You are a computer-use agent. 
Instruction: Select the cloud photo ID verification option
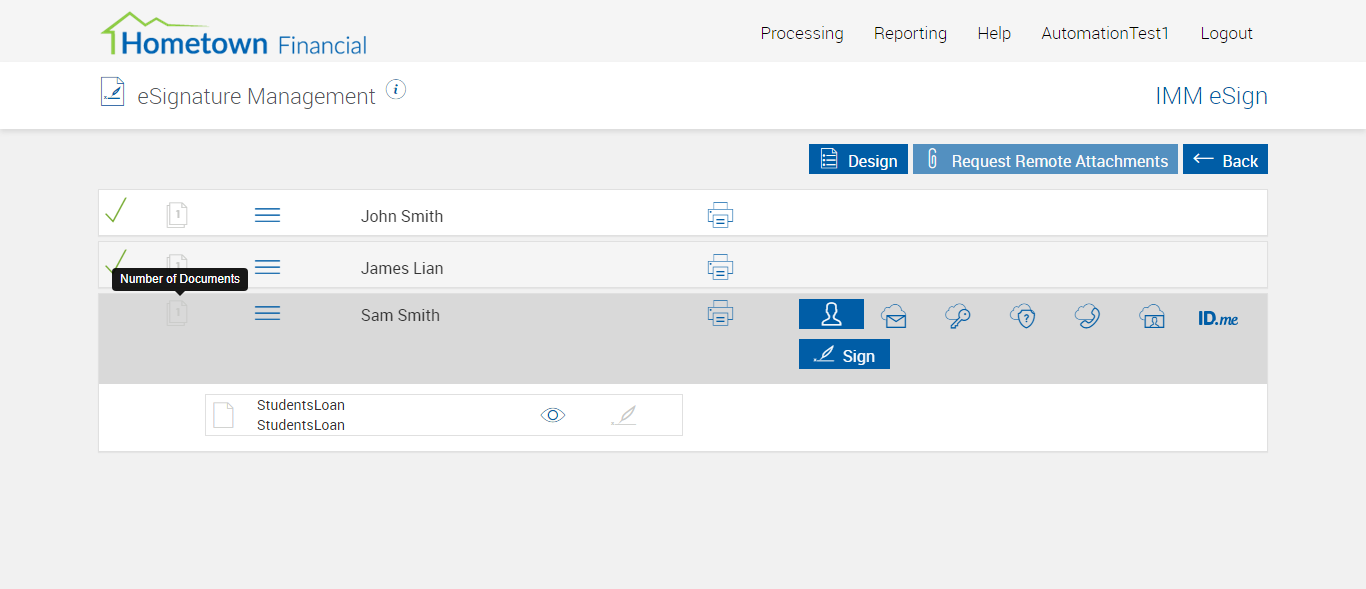click(x=1152, y=317)
